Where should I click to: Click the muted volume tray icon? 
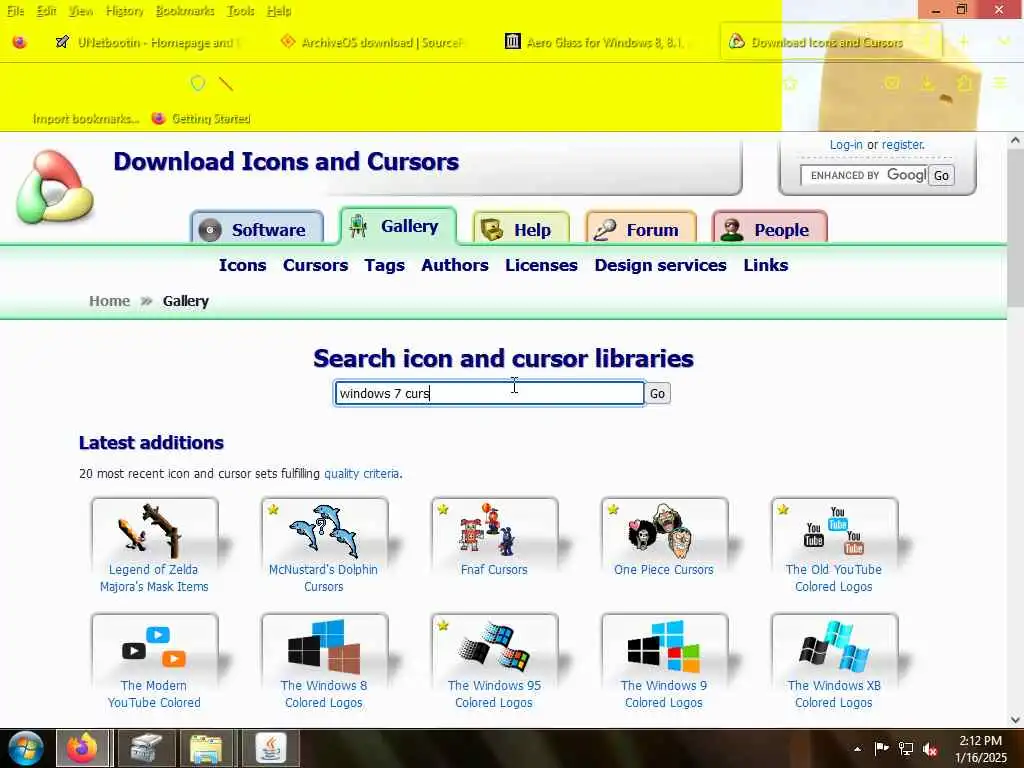tap(931, 749)
